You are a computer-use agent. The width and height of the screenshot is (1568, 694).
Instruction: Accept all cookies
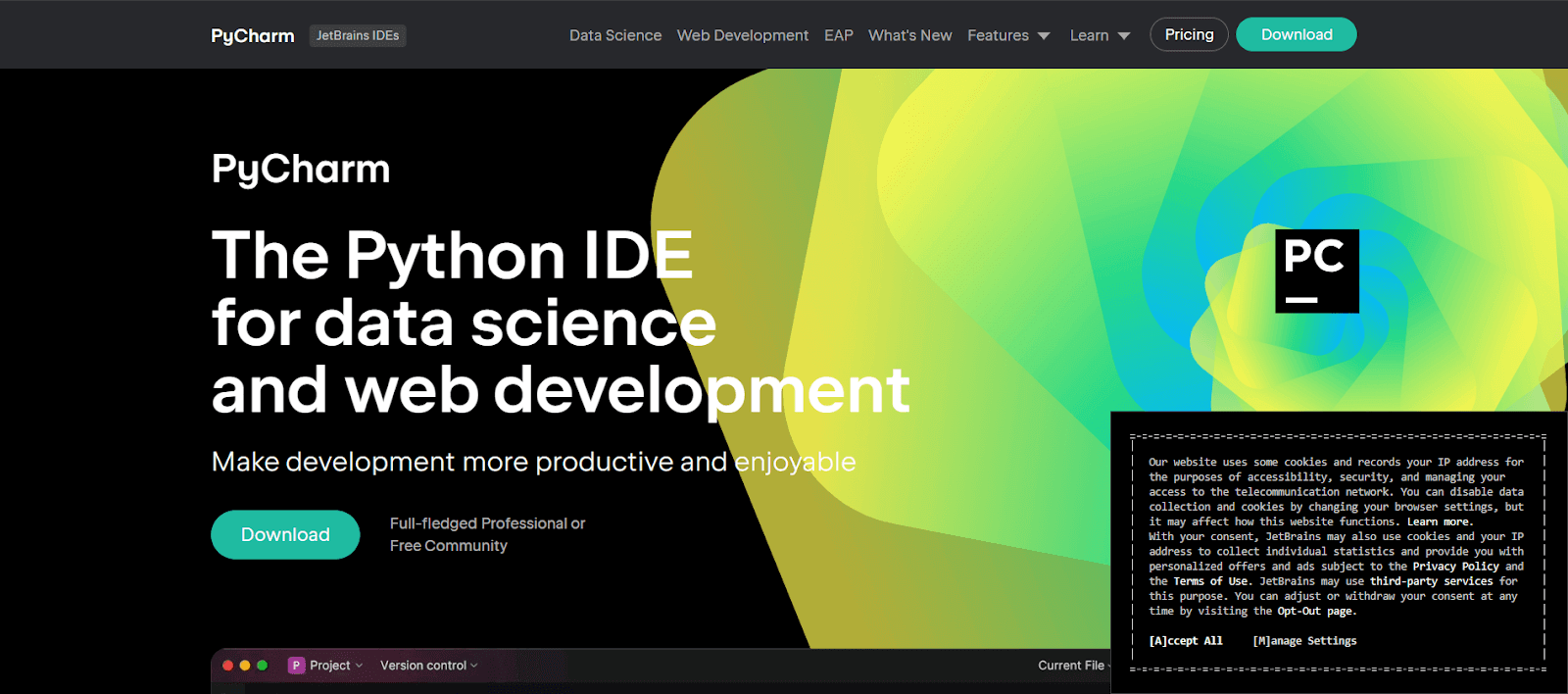click(x=1186, y=641)
